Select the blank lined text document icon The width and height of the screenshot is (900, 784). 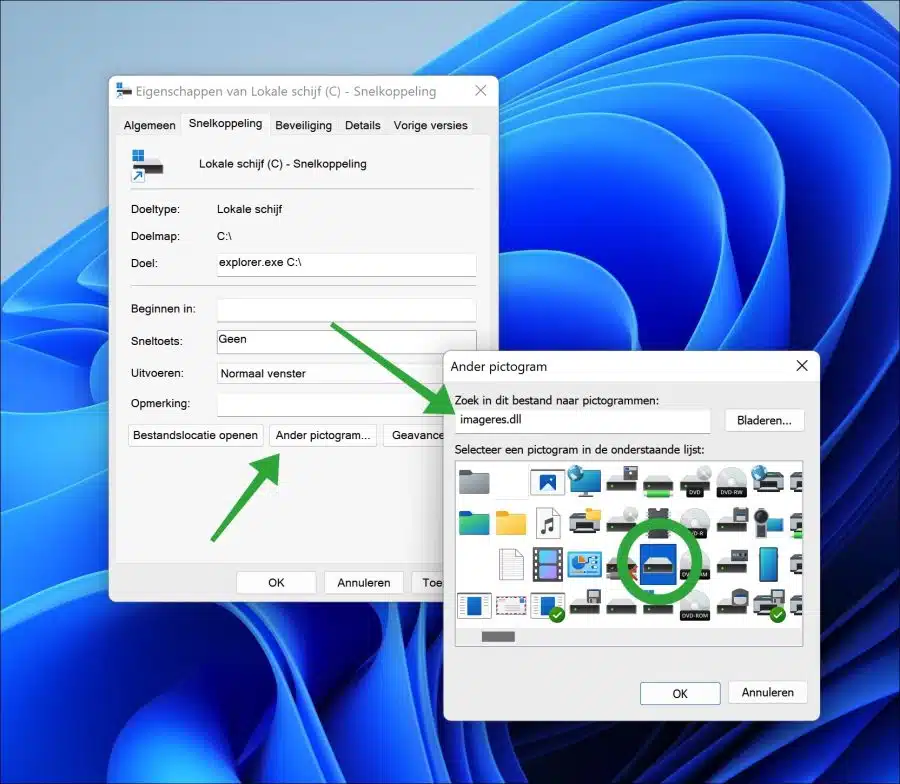coord(511,564)
